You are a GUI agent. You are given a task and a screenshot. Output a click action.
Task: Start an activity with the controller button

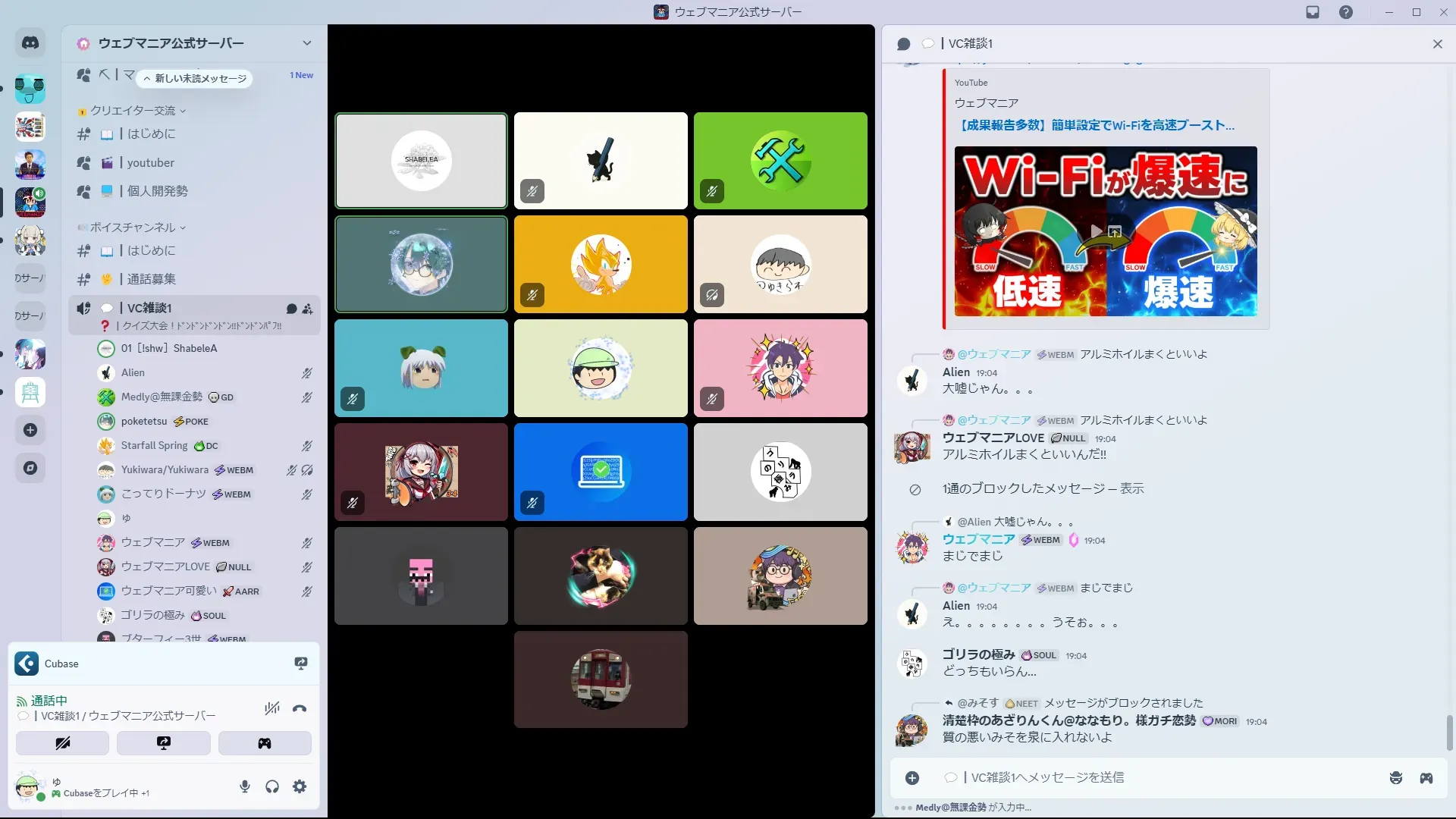(x=265, y=743)
